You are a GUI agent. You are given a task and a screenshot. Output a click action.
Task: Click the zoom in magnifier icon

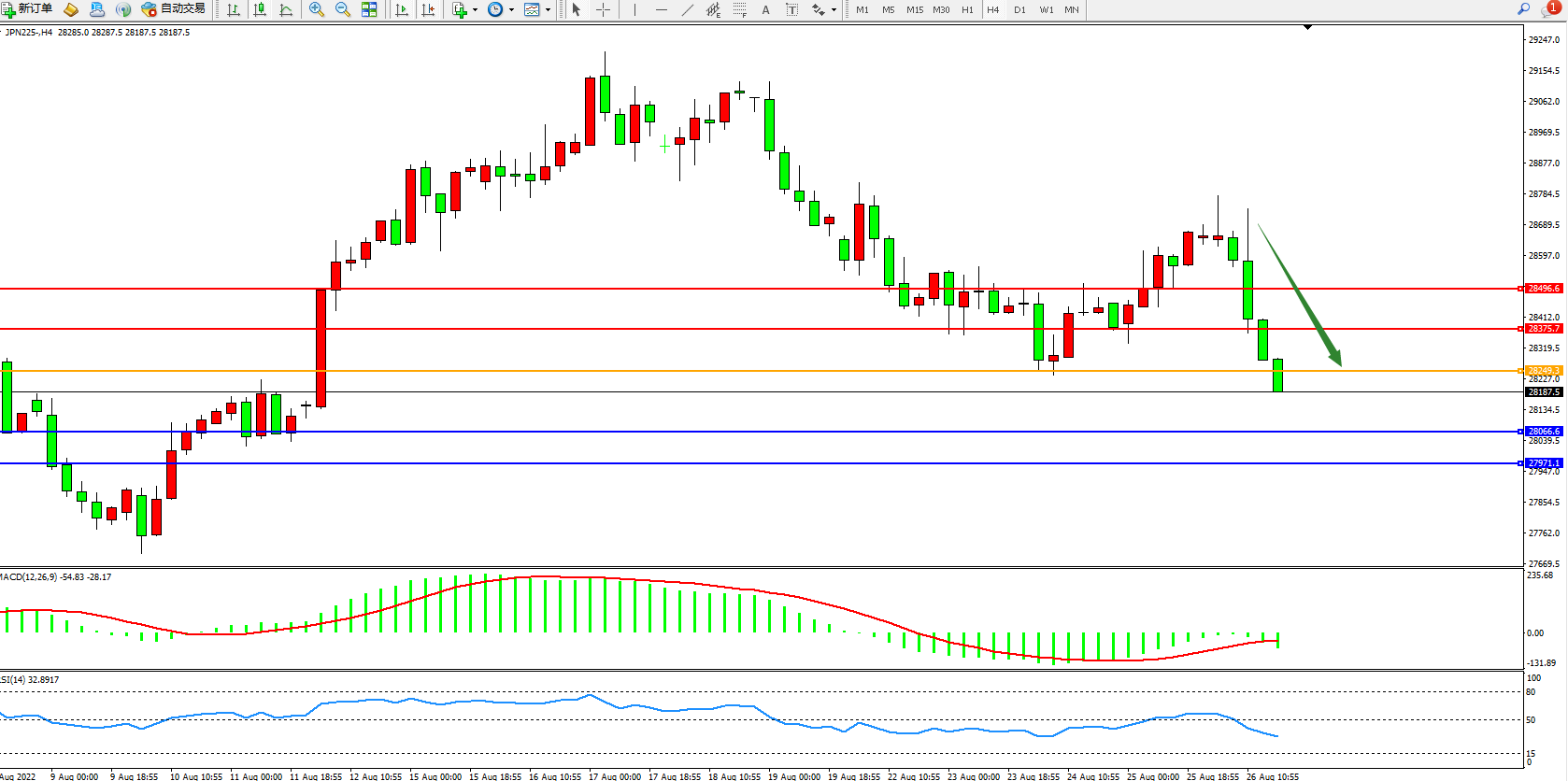tap(317, 9)
